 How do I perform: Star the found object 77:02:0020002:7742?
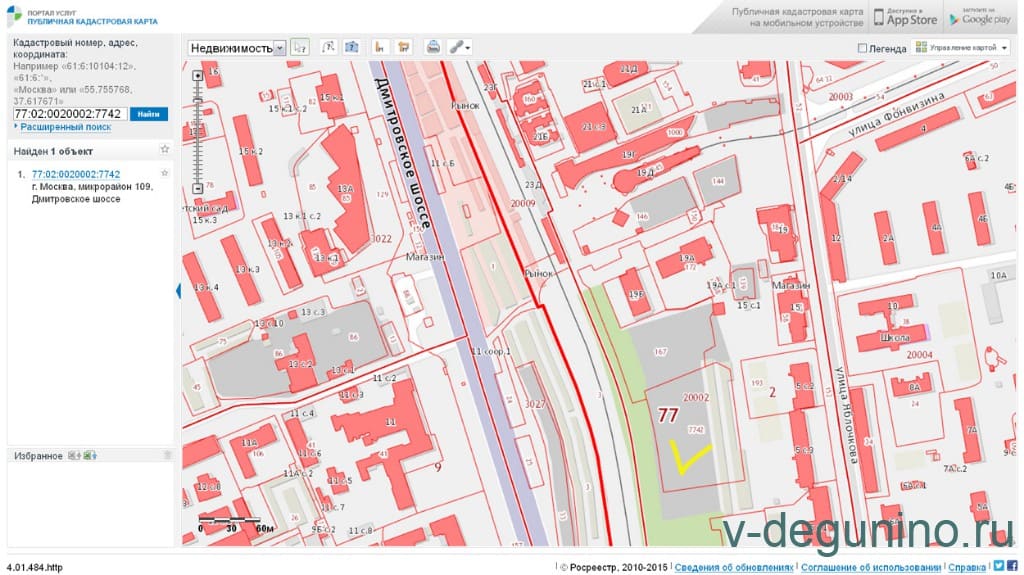click(165, 174)
